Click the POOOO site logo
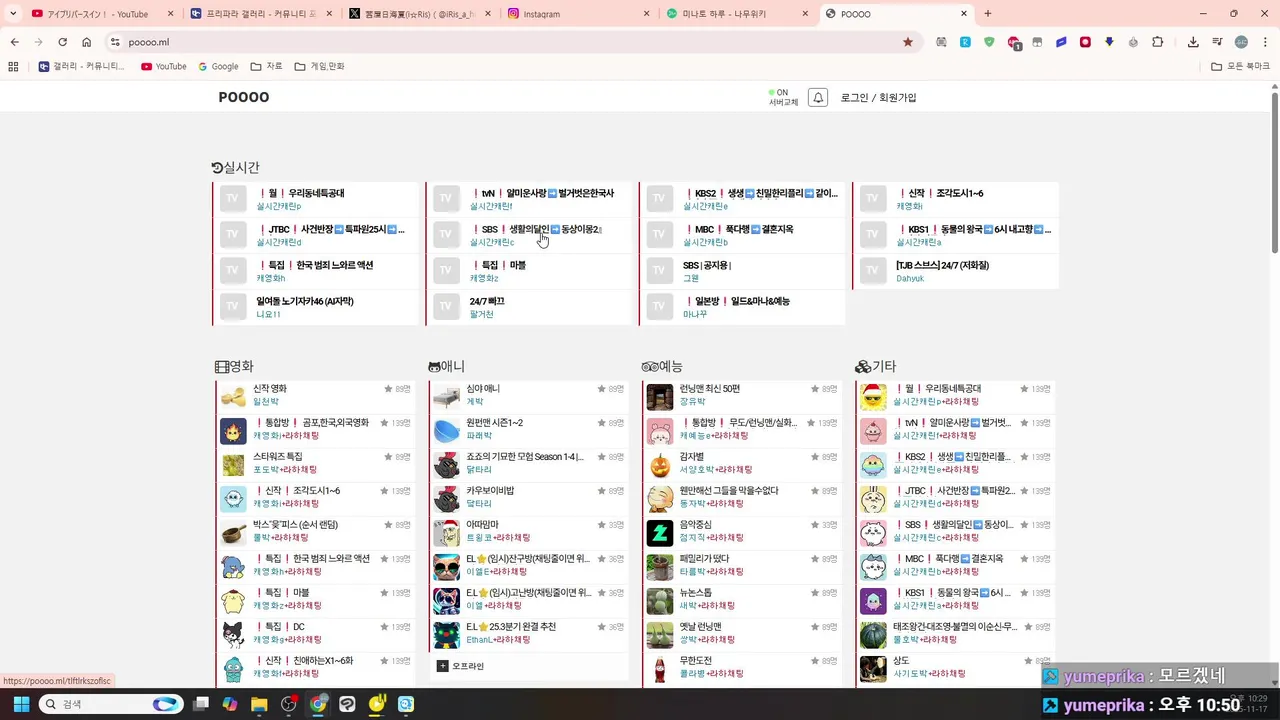1280x720 pixels. (244, 97)
